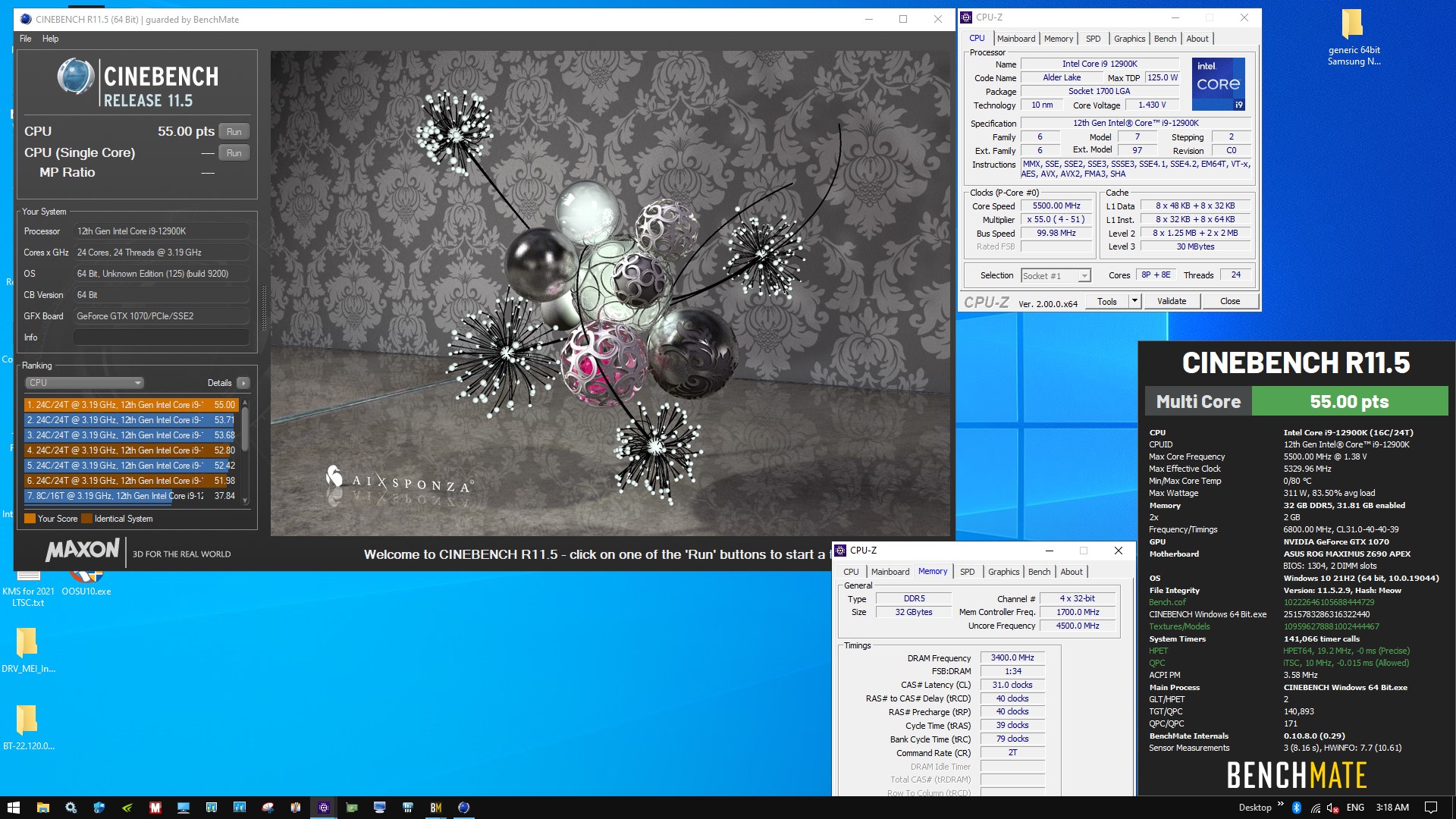Open File Explorer from taskbar

pyautogui.click(x=42, y=808)
